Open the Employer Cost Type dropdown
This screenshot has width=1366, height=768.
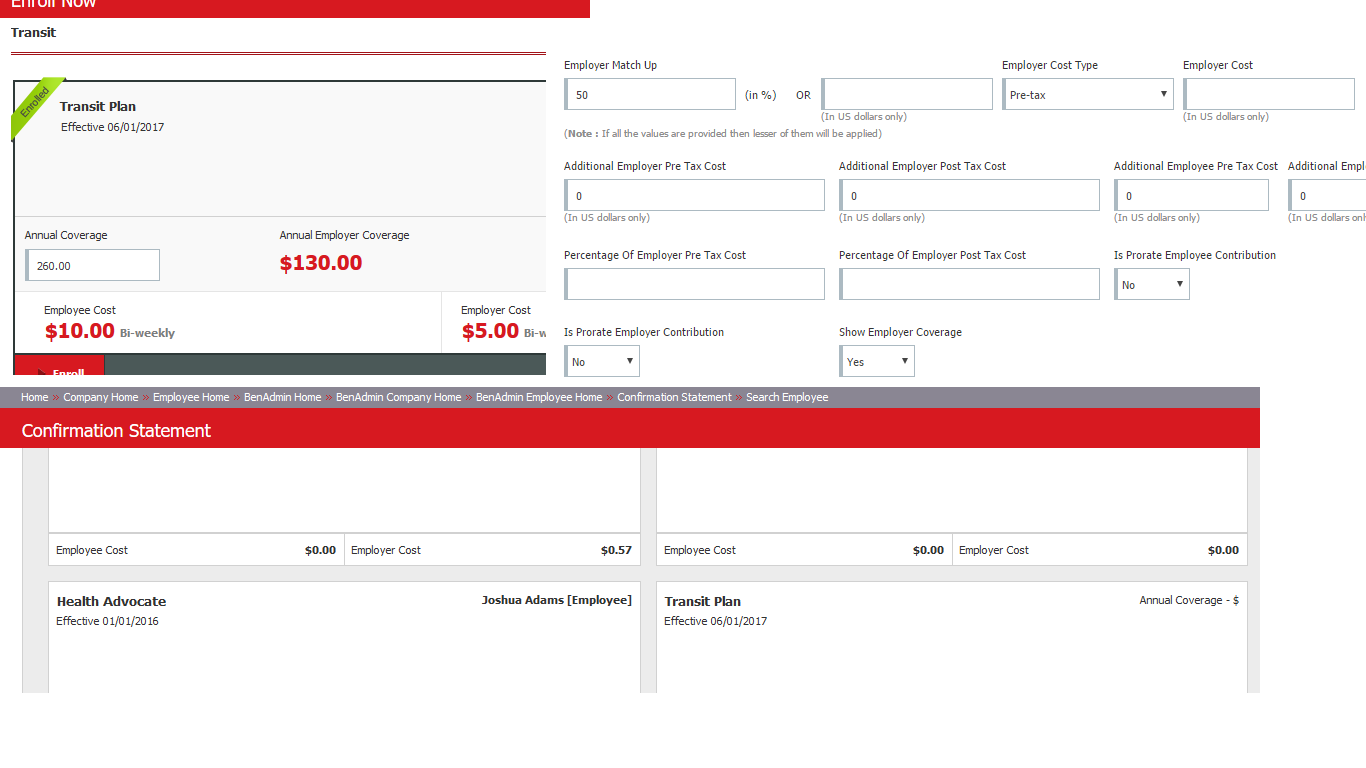click(x=1087, y=95)
